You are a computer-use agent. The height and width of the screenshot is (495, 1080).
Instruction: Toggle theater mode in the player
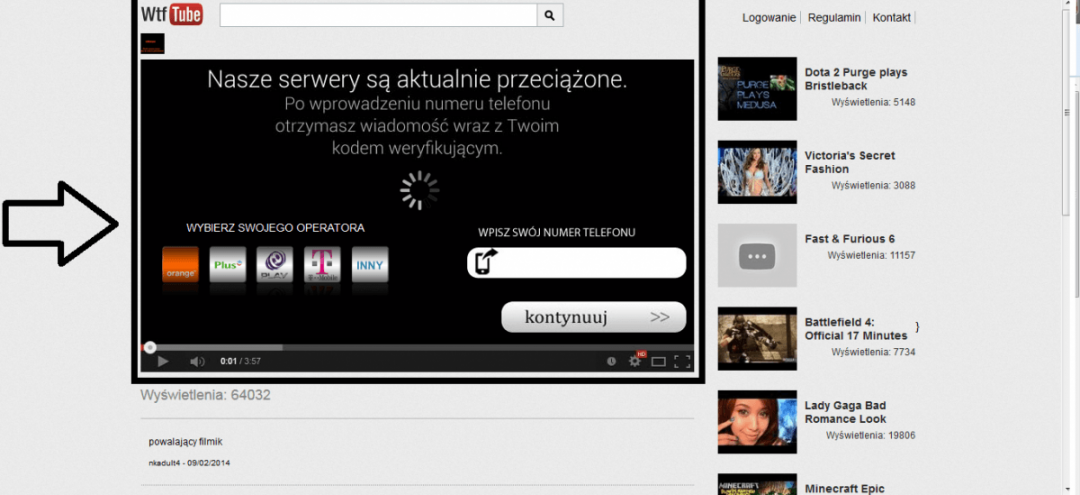658,361
